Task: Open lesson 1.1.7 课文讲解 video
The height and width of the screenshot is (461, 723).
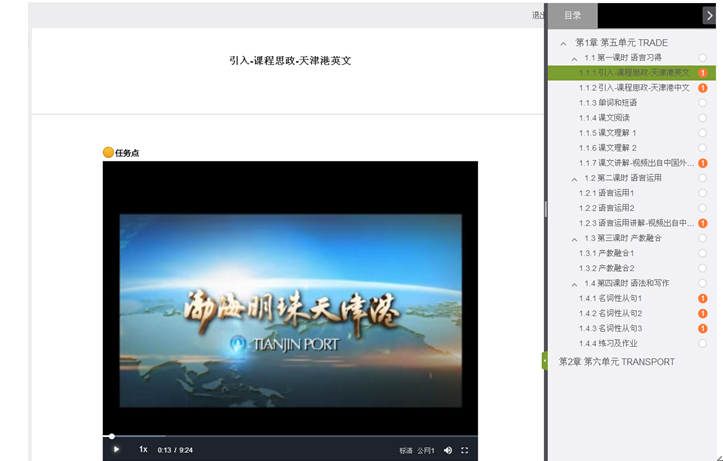Action: (x=636, y=163)
